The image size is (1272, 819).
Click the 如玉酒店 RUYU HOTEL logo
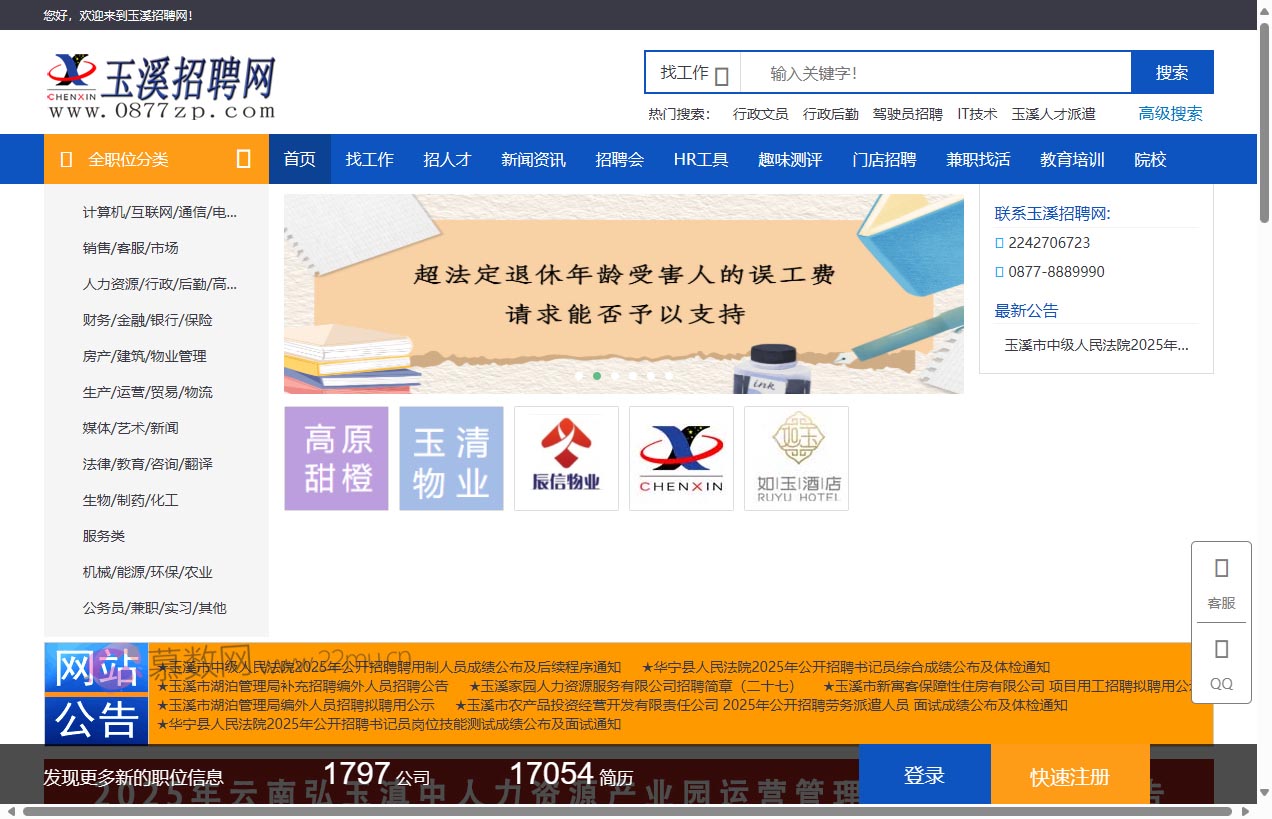point(796,458)
